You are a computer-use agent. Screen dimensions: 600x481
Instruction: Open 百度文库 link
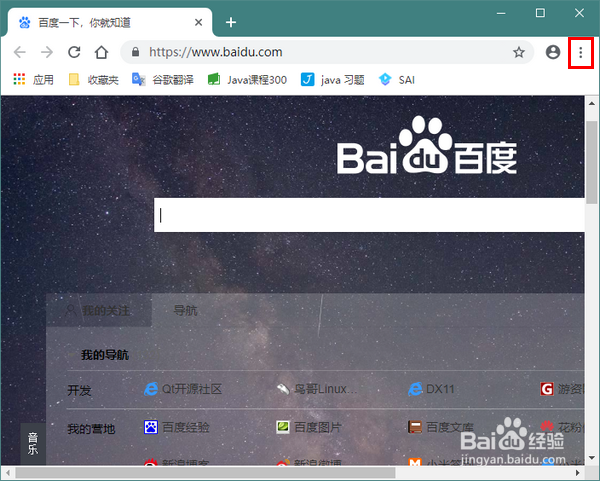[440, 427]
